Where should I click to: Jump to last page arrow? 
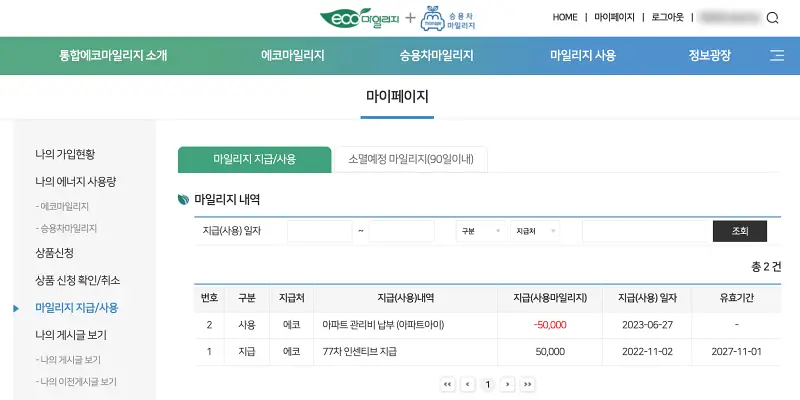pos(528,384)
